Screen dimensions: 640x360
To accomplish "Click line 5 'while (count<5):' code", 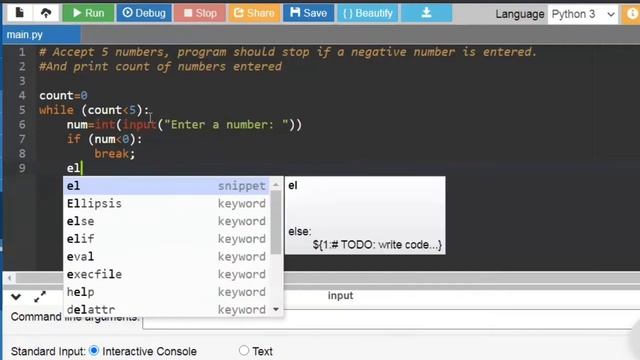I will click(94, 110).
